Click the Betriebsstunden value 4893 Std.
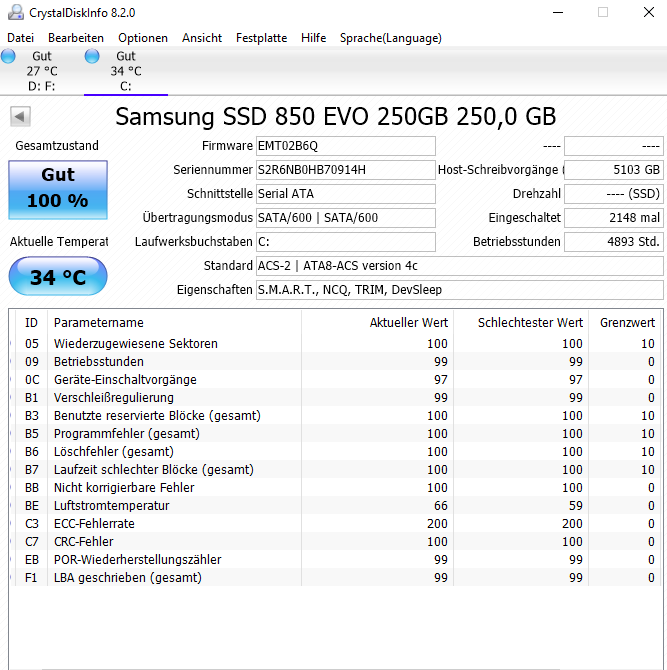Viewport: 667px width, 670px height. (x=614, y=242)
